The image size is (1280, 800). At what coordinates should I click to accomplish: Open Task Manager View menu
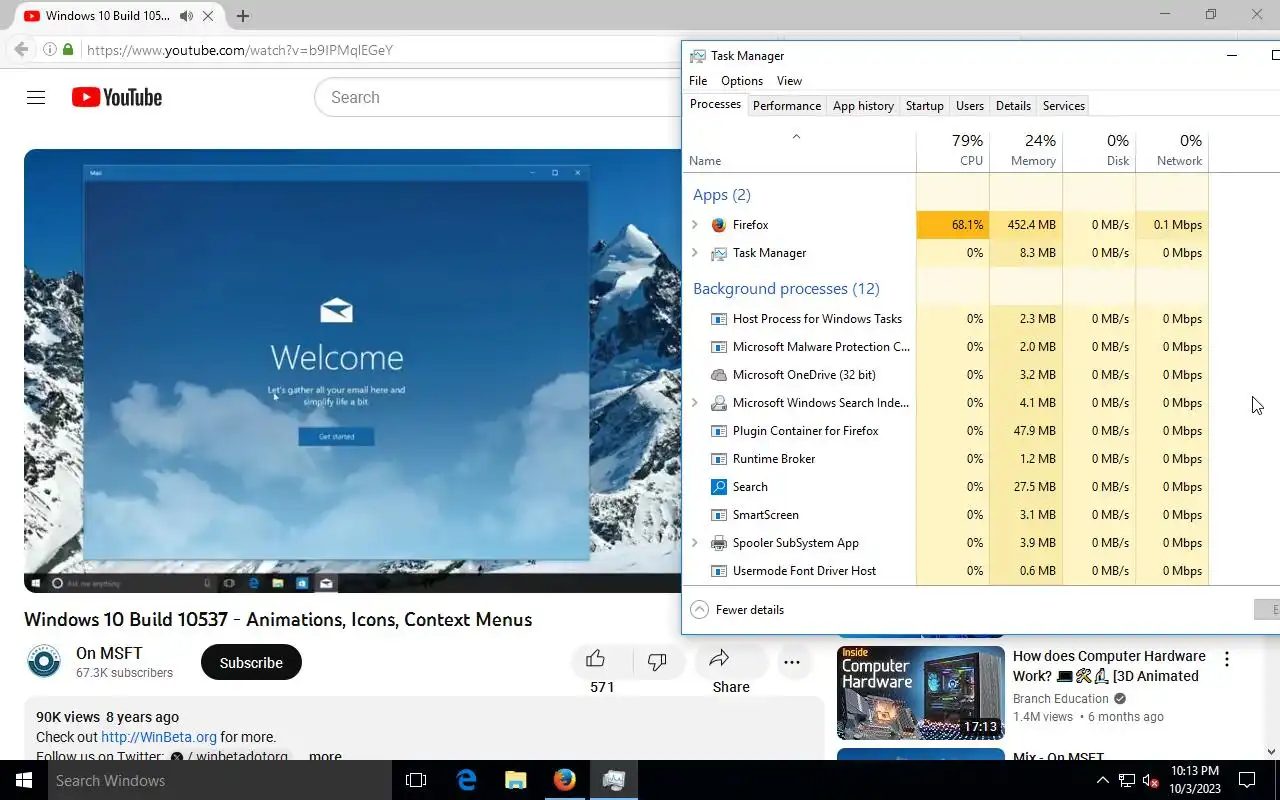[789, 81]
